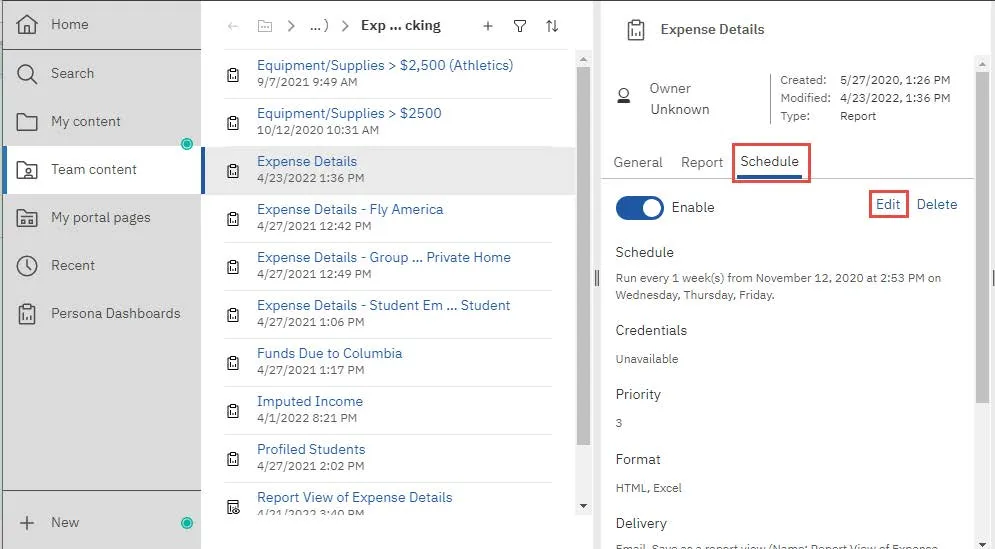This screenshot has width=995, height=549.
Task: Click report icon beside Equipment/Supplies > $2500
Action: [233, 122]
